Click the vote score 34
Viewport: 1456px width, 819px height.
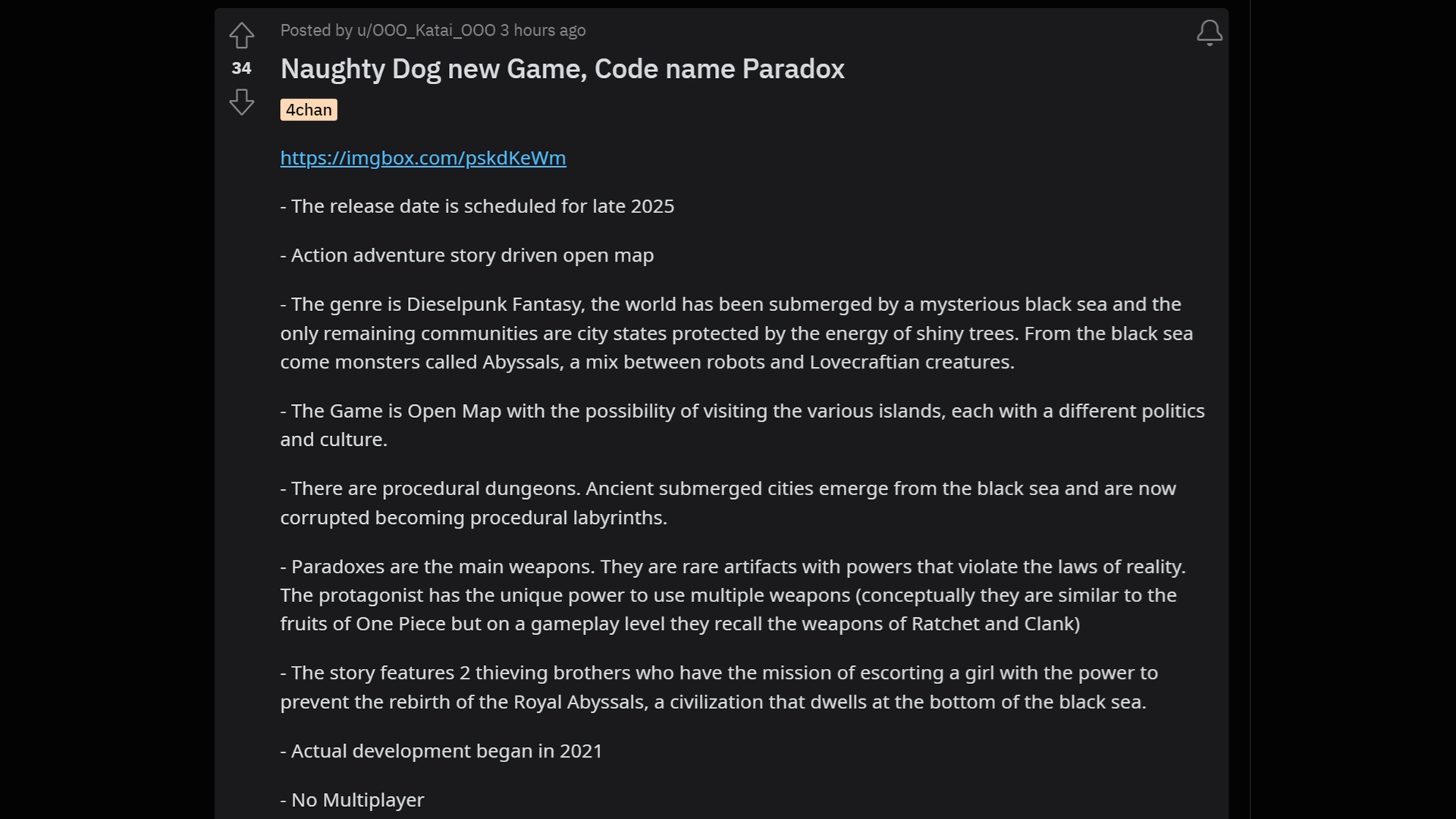(x=241, y=68)
